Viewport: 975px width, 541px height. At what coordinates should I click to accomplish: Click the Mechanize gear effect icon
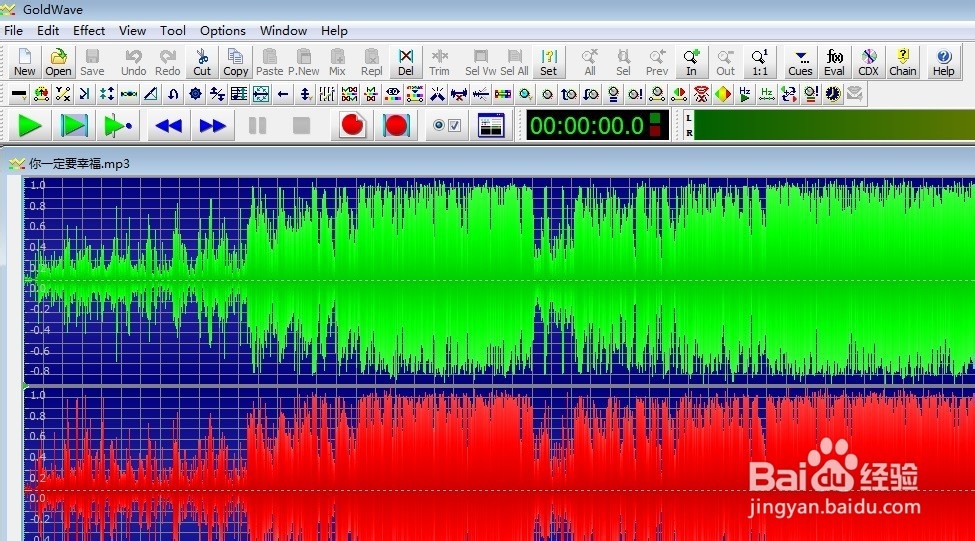pyautogui.click(x=195, y=94)
